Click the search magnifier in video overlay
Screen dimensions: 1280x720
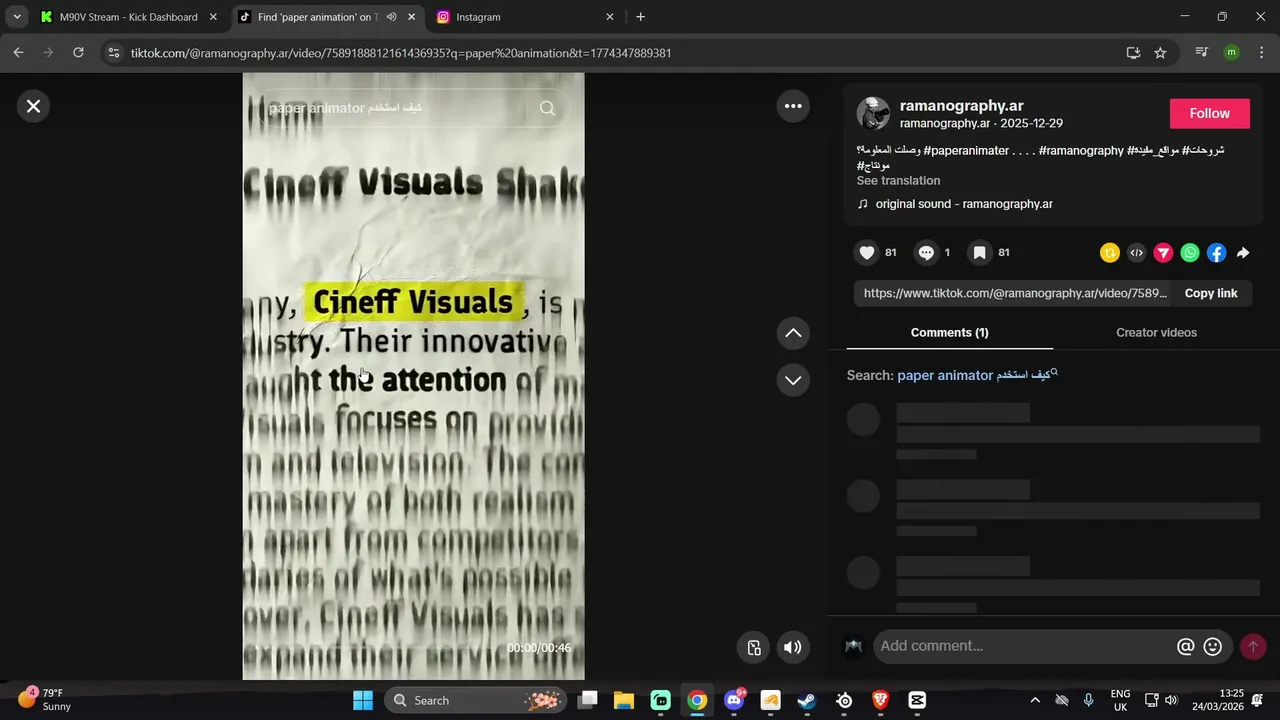(x=547, y=108)
